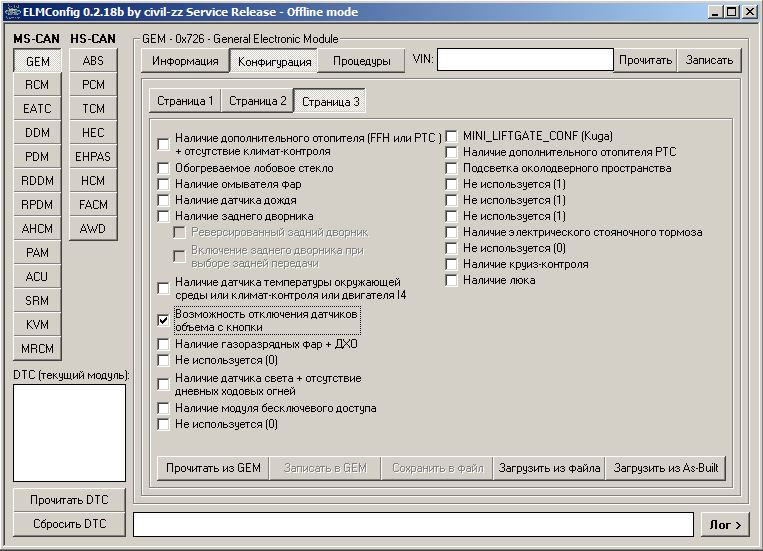Enable Наличие круиз-контроля checkbox
763x551 pixels.
tap(452, 264)
